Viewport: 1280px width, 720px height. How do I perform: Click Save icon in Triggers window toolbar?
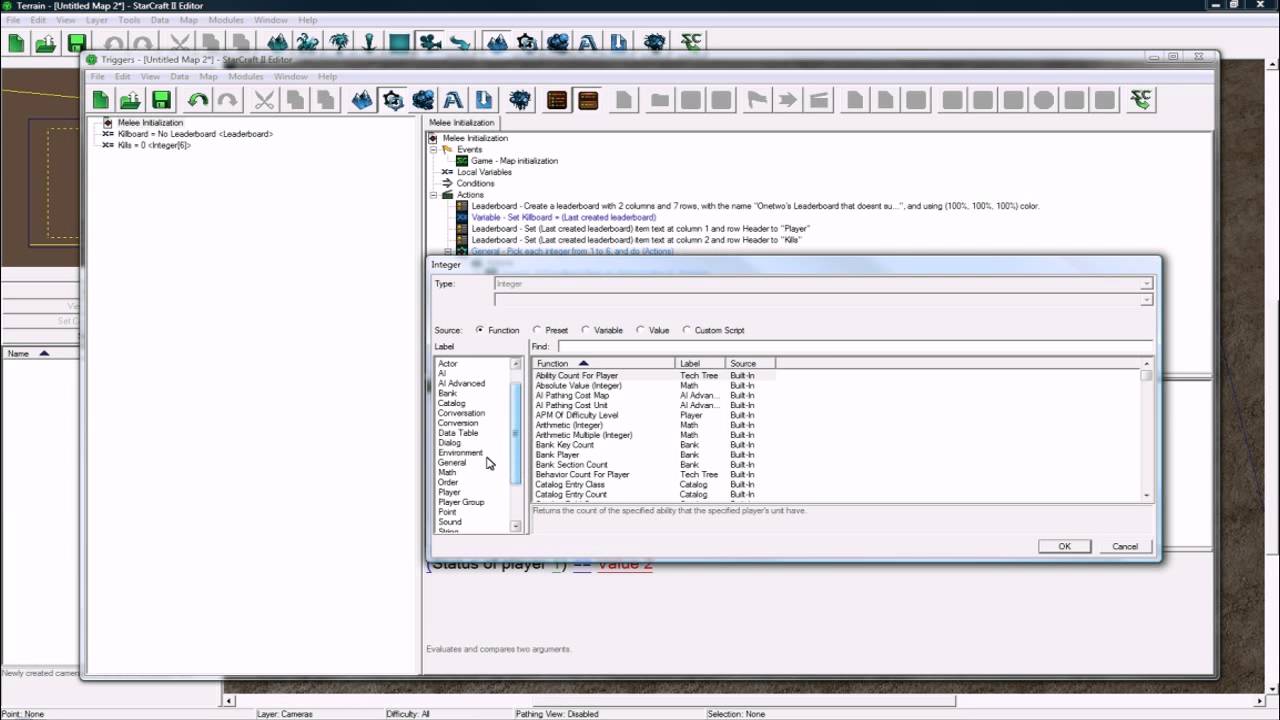161,100
